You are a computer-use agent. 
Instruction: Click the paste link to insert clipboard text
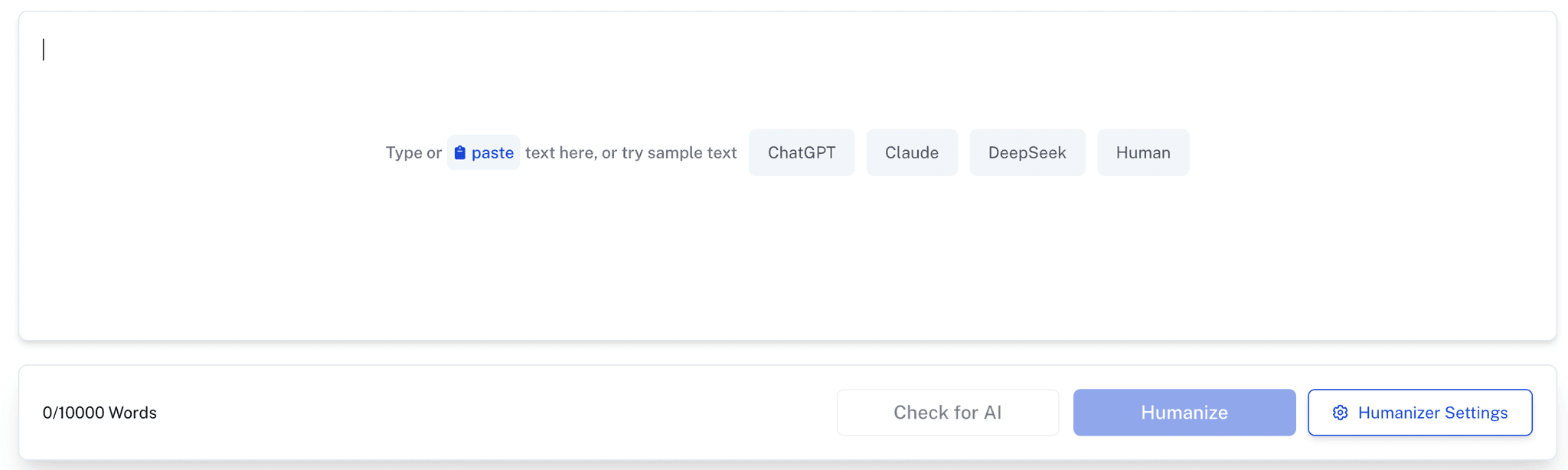point(492,152)
